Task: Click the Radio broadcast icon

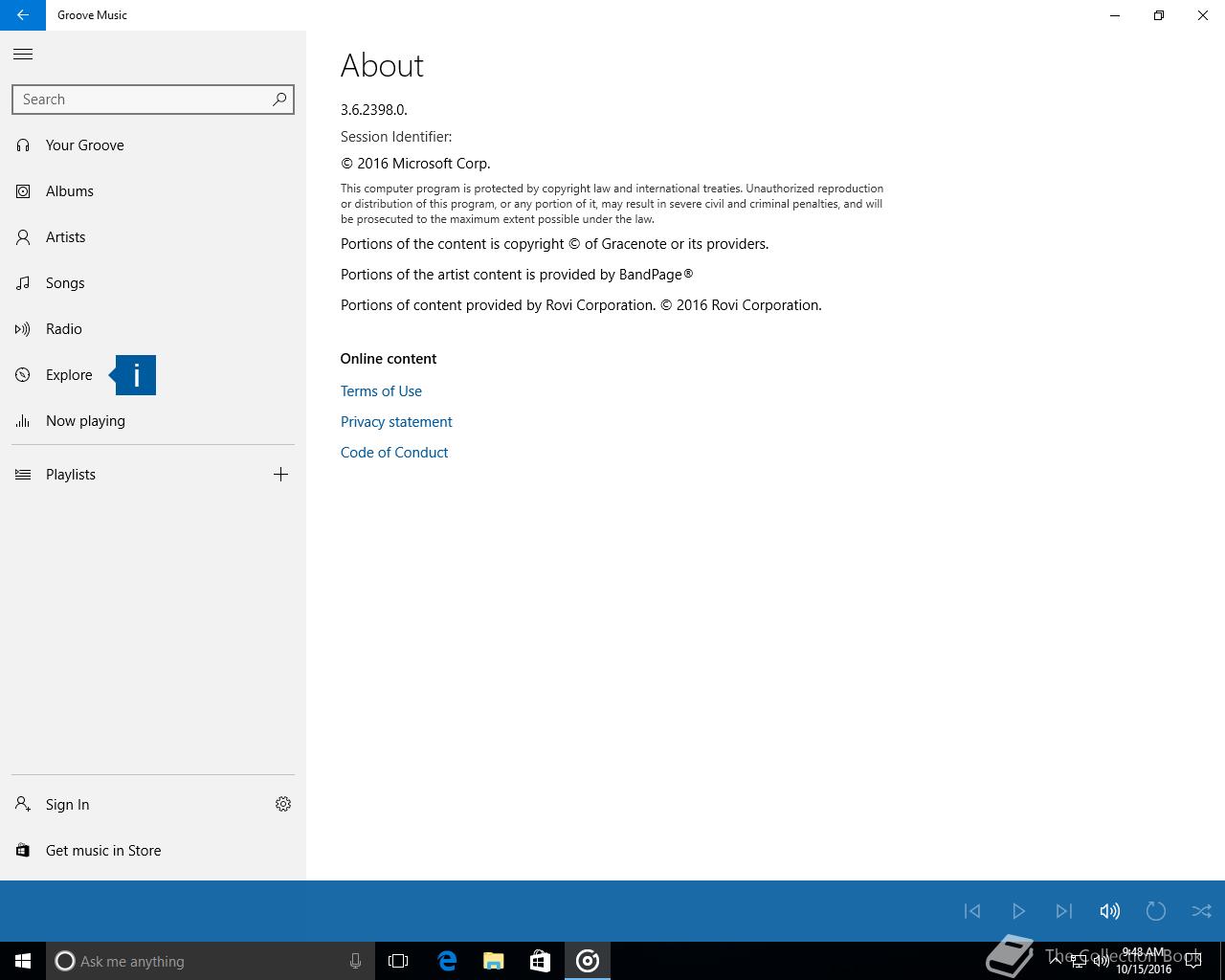Action: 23,329
